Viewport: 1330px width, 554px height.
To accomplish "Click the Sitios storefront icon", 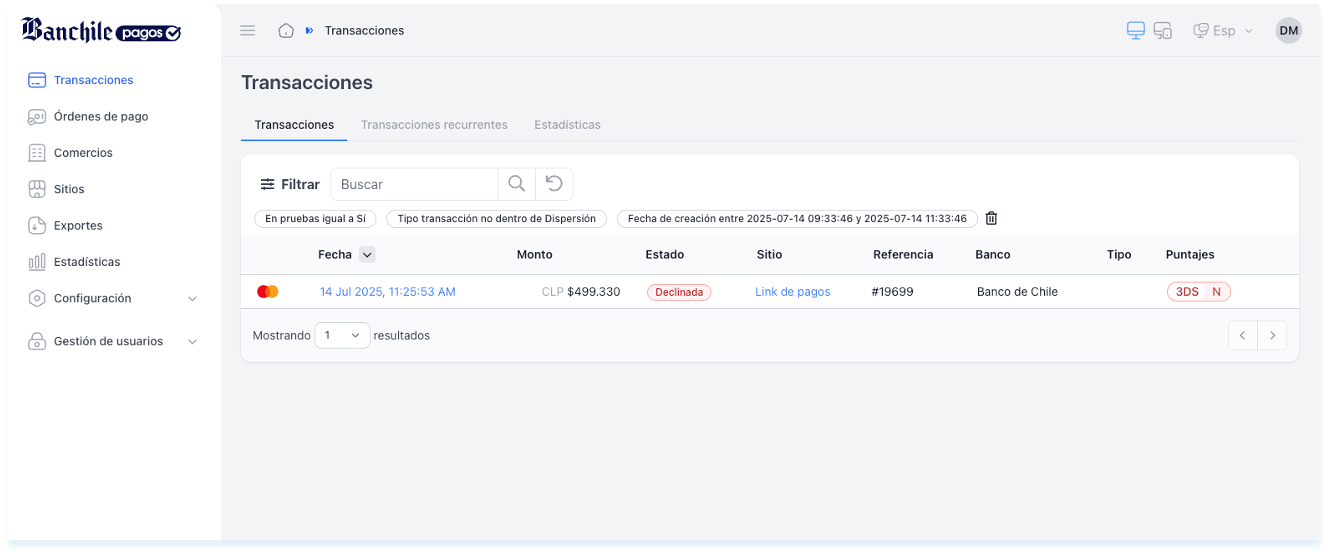I will tap(37, 189).
